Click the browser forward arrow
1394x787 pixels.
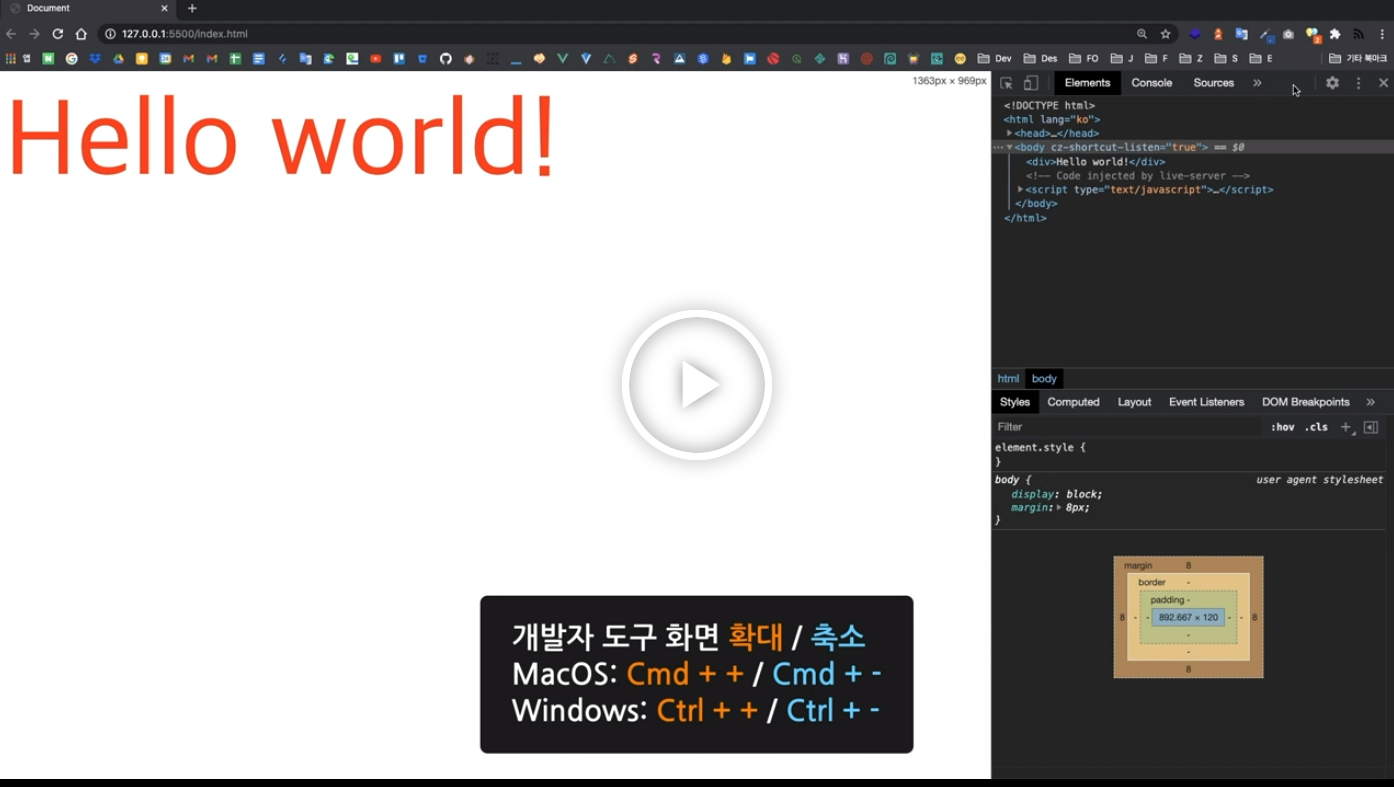pos(34,34)
